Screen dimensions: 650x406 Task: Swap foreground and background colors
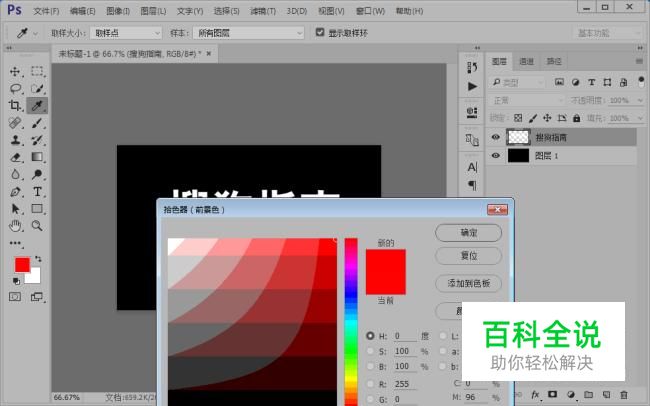[x=38, y=259]
